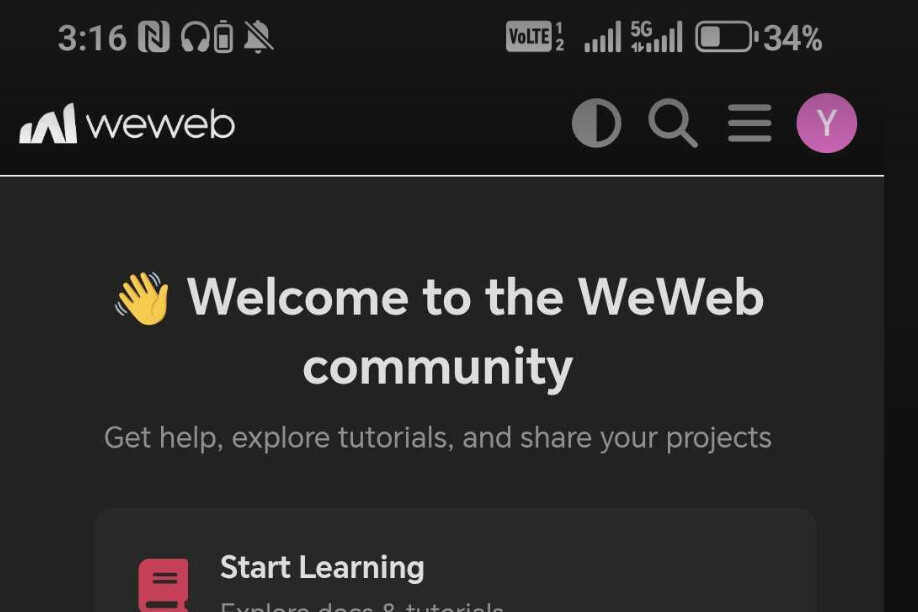Tap the red book icon
This screenshot has height=612, width=918.
pyautogui.click(x=163, y=585)
